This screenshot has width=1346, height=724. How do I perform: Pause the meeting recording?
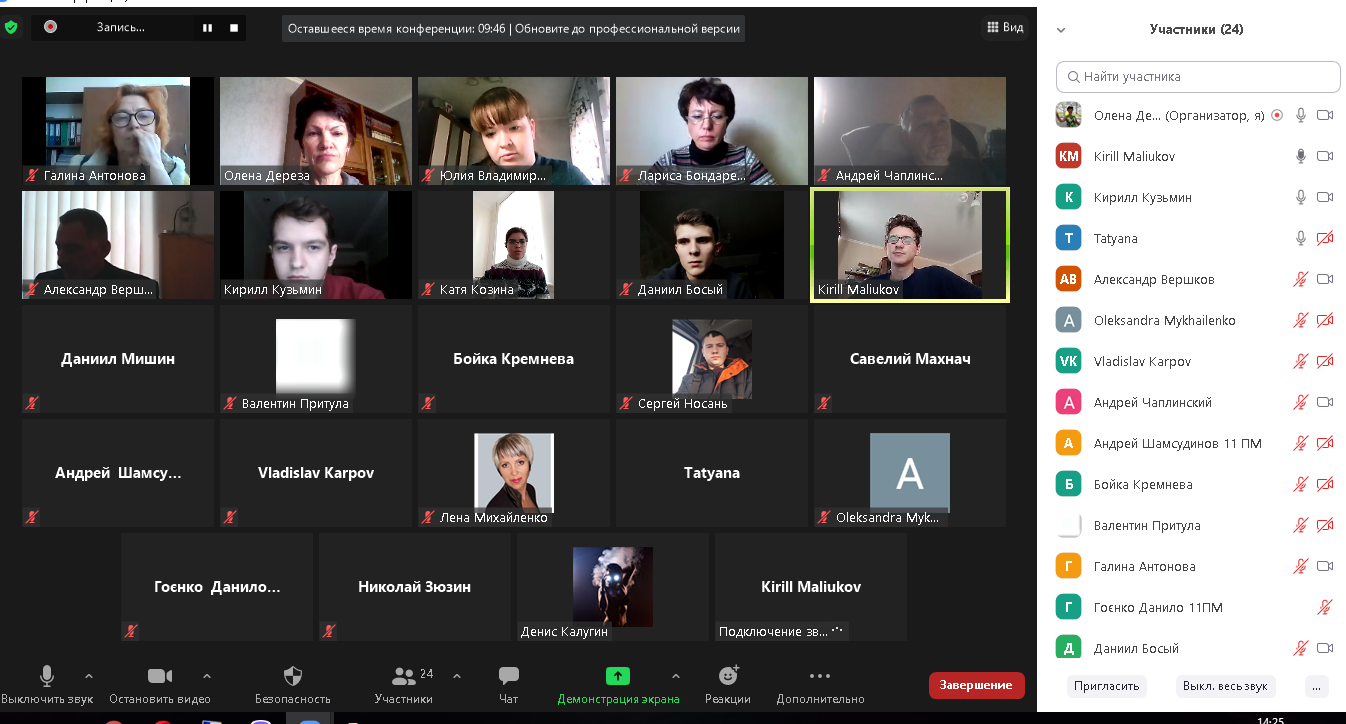pos(208,28)
